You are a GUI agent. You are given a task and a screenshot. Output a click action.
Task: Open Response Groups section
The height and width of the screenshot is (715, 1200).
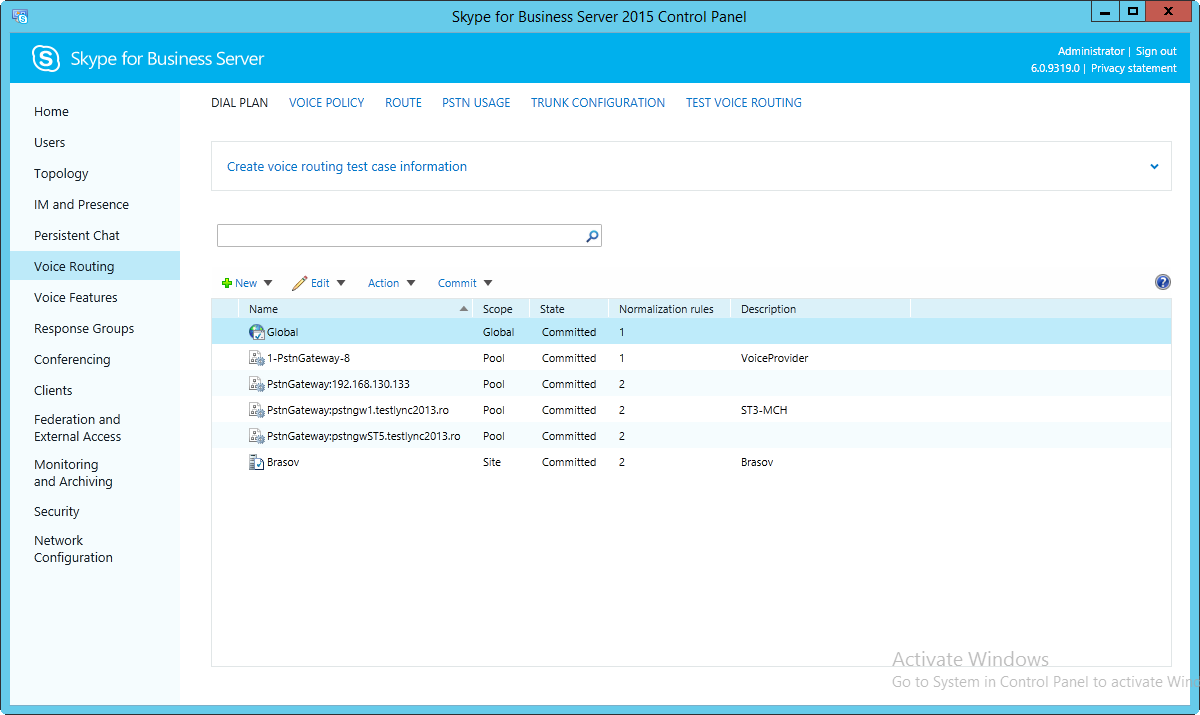pyautogui.click(x=84, y=329)
